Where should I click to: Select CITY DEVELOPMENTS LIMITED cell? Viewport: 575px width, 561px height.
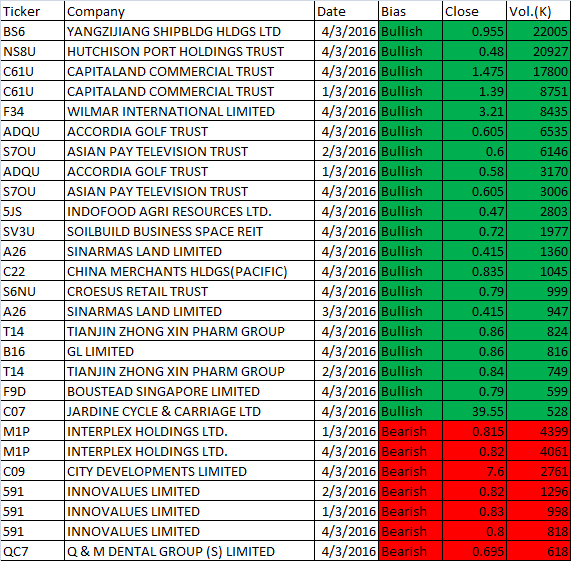pyautogui.click(x=189, y=471)
